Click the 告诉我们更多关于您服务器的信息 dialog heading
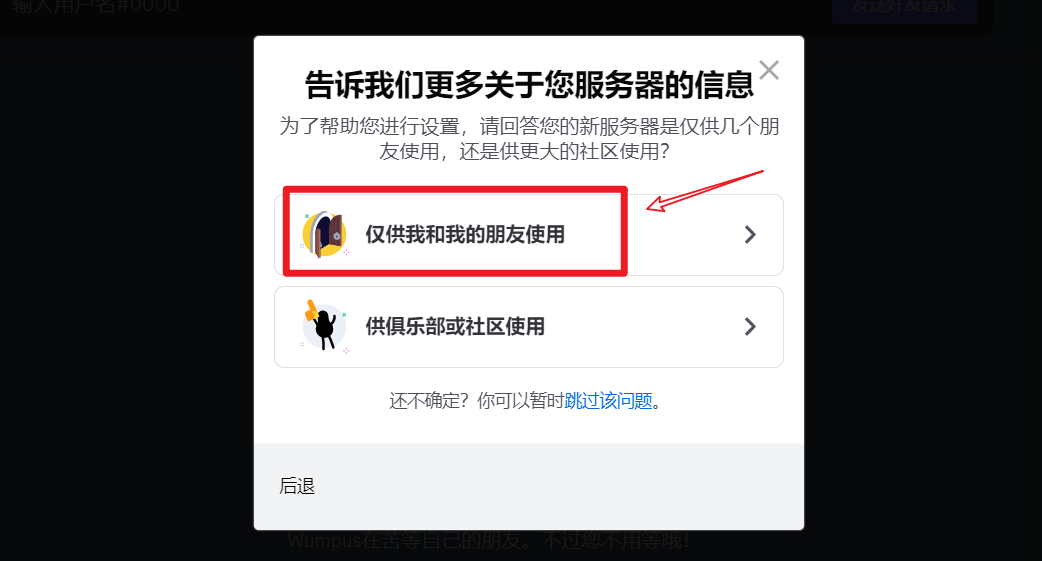The image size is (1042, 561). [x=529, y=85]
